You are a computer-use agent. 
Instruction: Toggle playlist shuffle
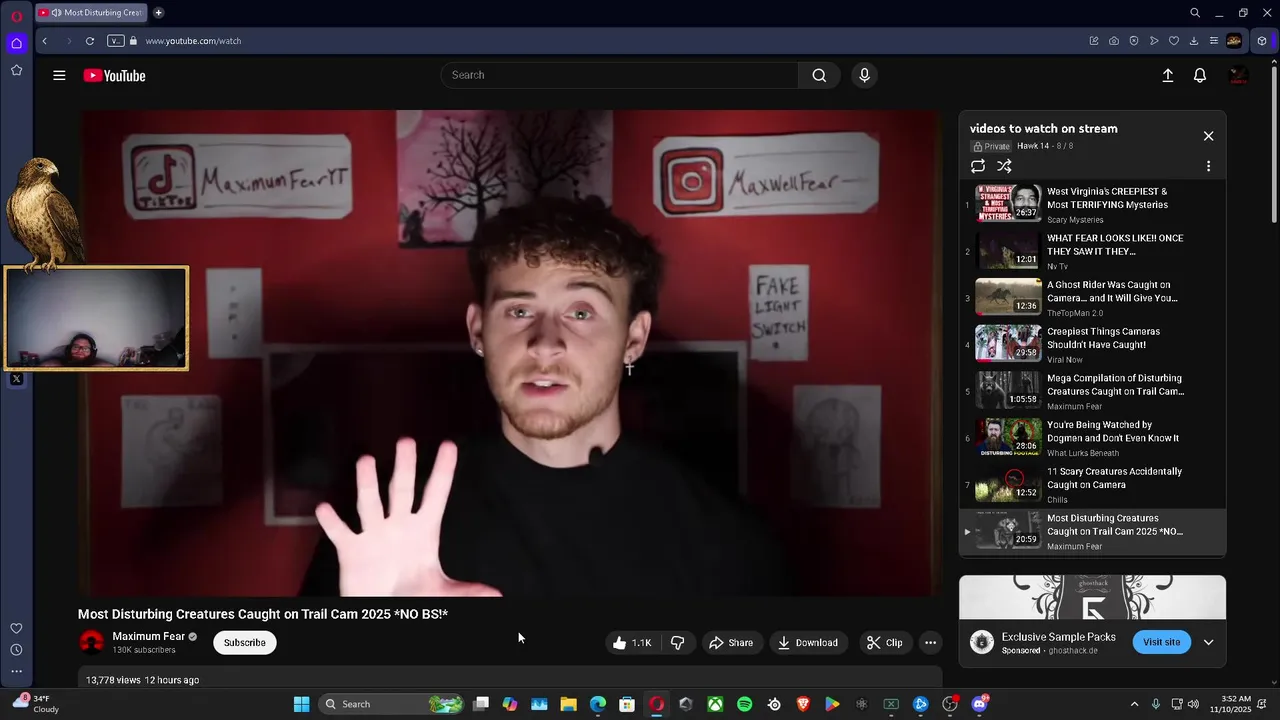pos(1004,166)
